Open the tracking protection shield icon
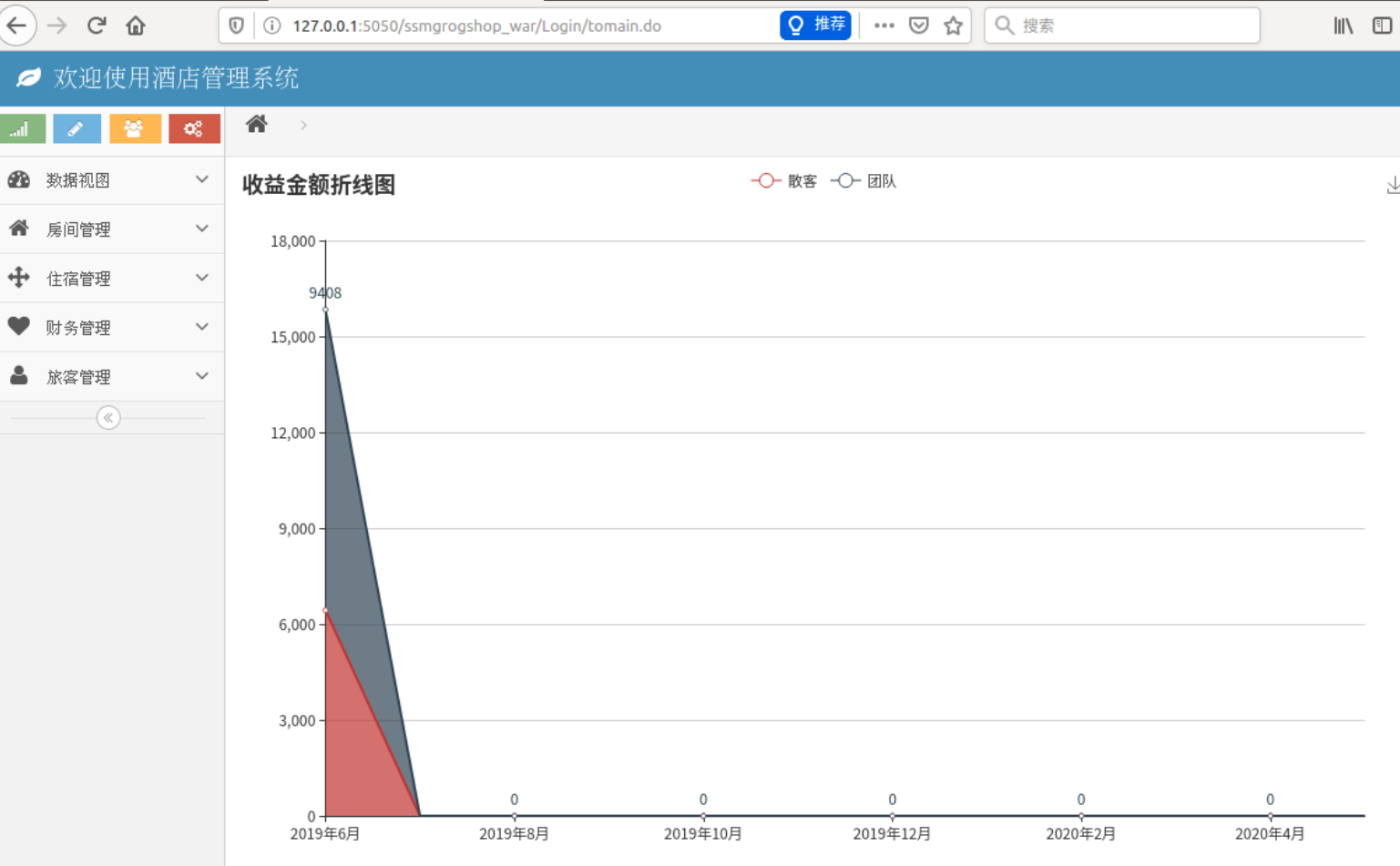Image resolution: width=1400 pixels, height=866 pixels. click(237, 25)
